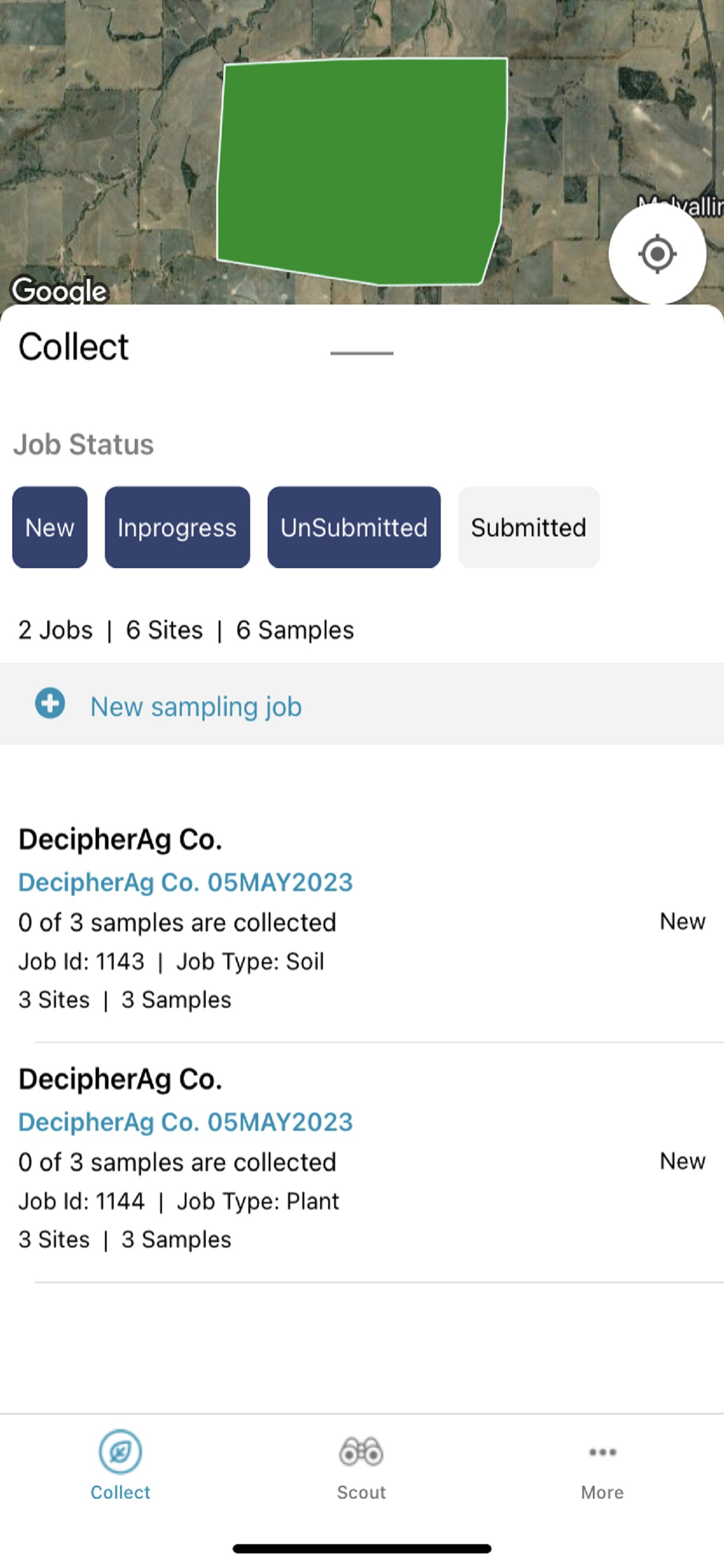Select the green field polygon on map
This screenshot has width=724, height=1568.
click(x=362, y=170)
